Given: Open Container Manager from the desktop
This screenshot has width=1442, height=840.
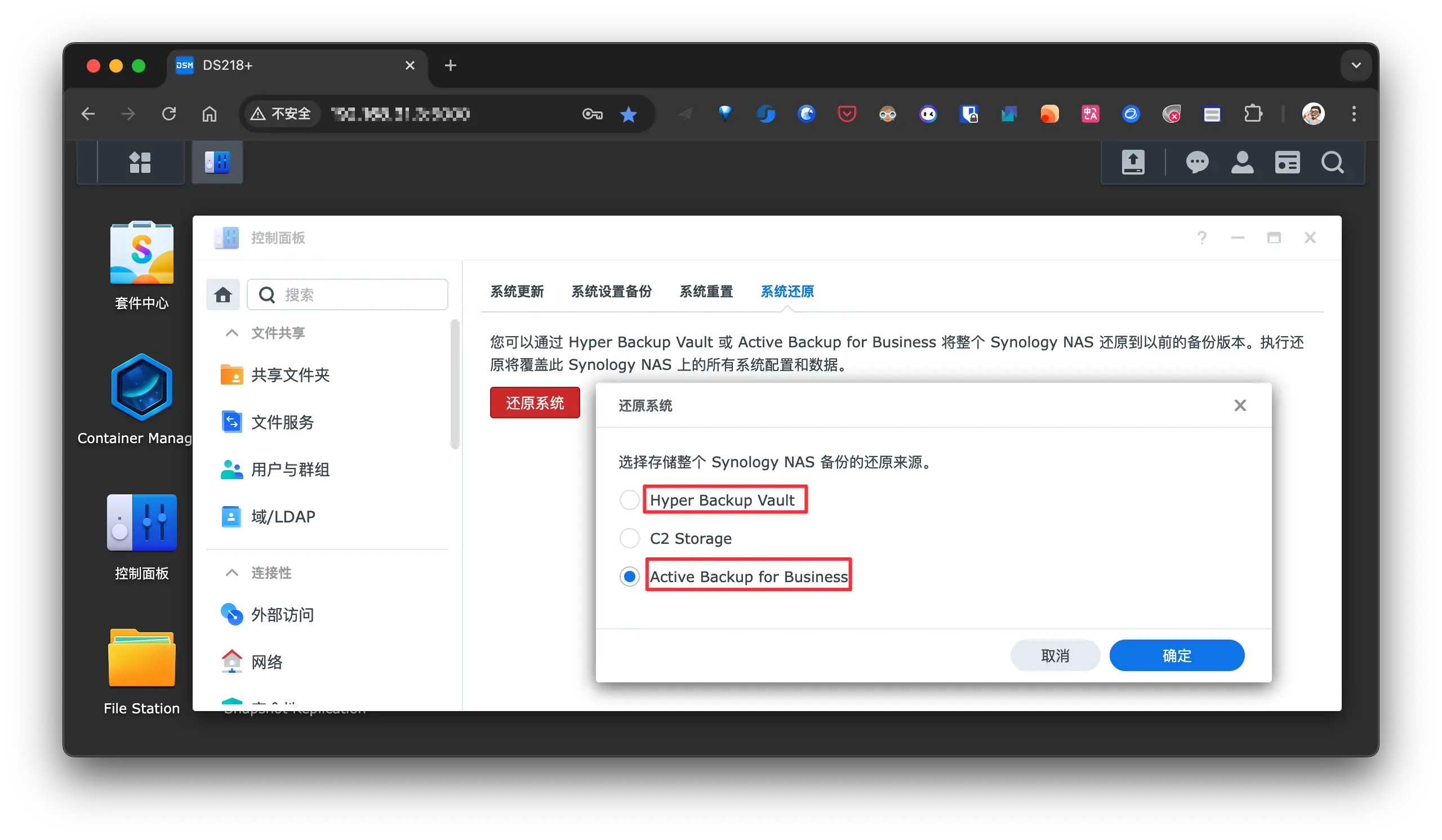Looking at the screenshot, I should (x=141, y=388).
